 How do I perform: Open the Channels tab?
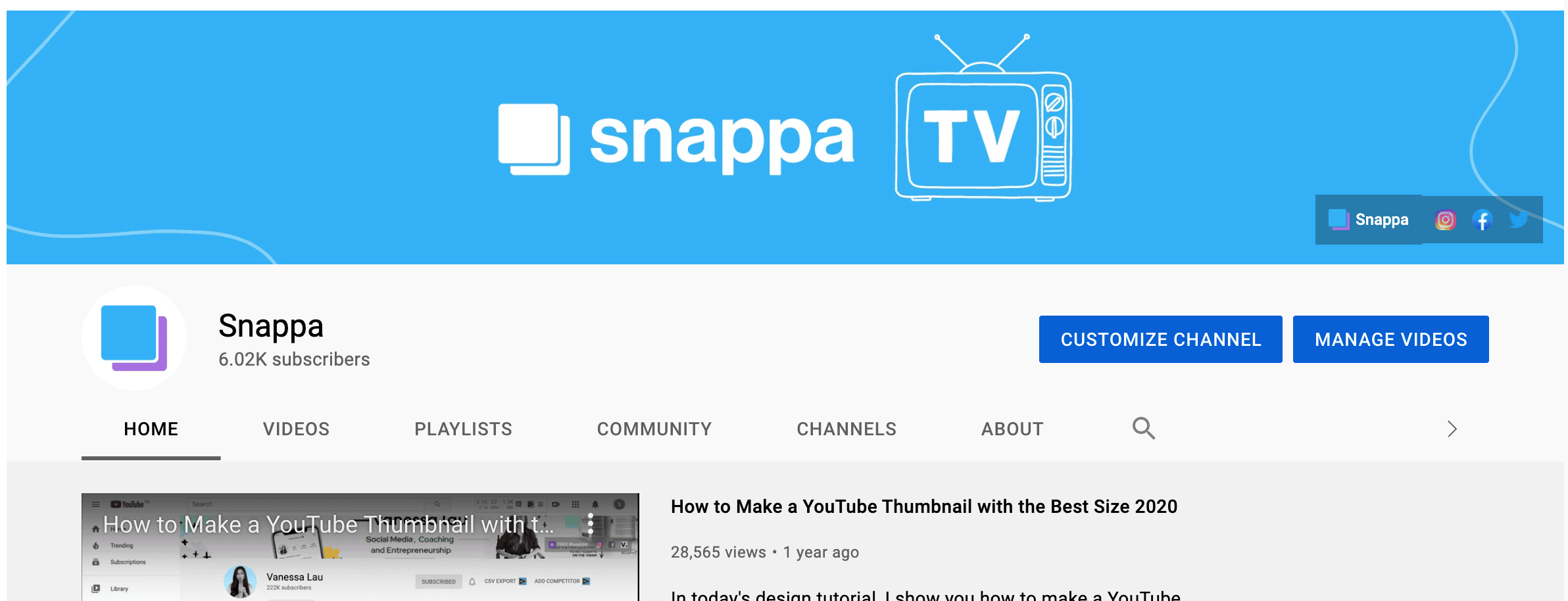846,429
